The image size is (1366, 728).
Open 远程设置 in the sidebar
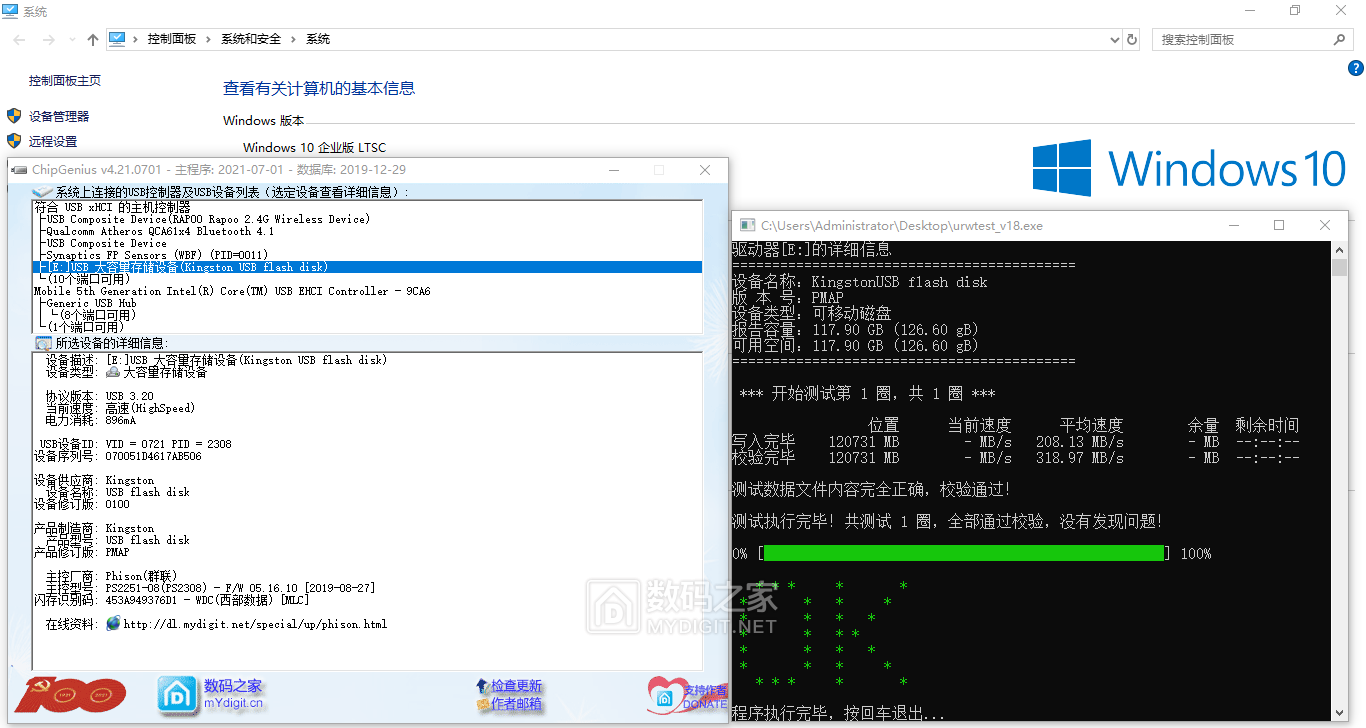pos(53,141)
